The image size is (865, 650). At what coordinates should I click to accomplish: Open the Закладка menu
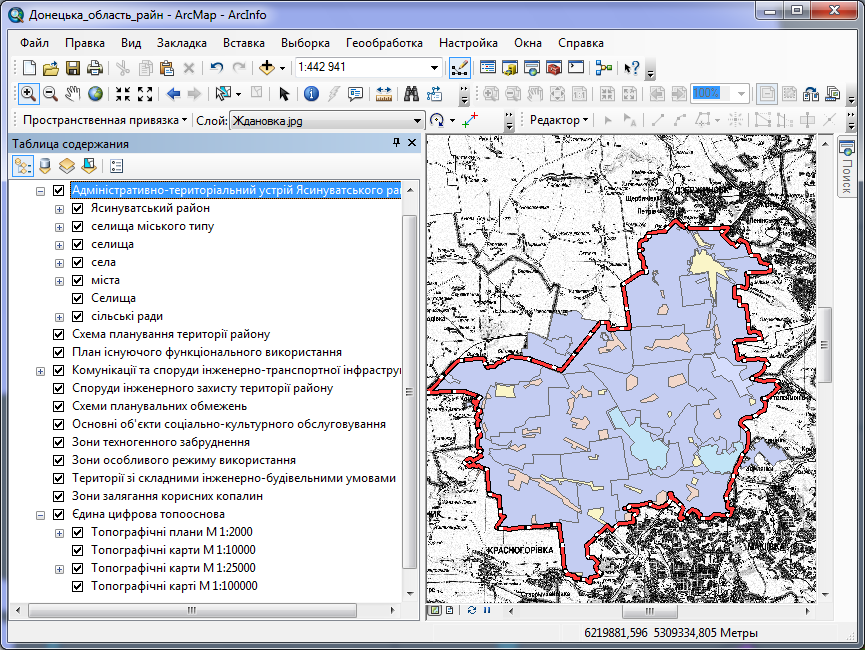(182, 44)
